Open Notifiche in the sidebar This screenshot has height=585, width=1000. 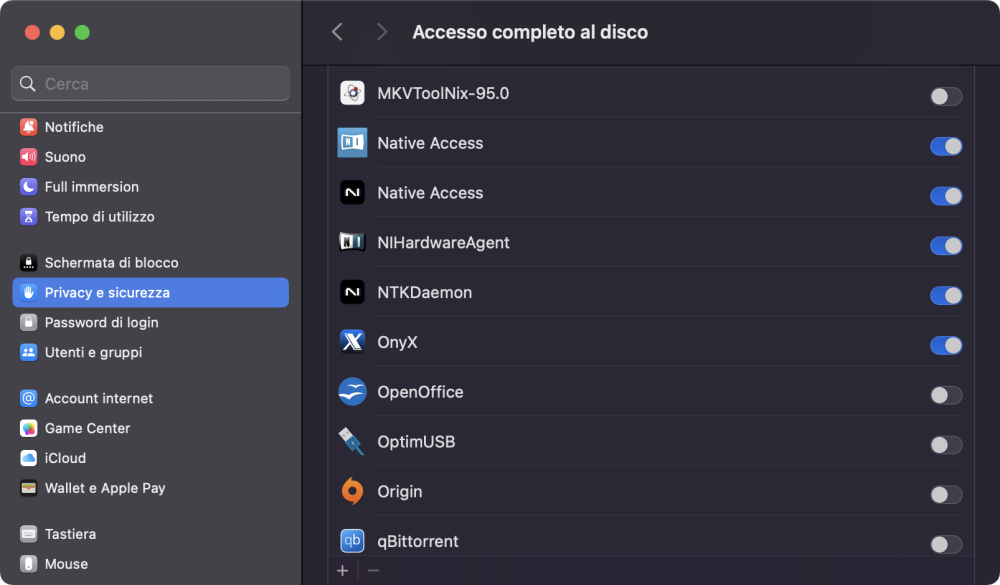74,127
